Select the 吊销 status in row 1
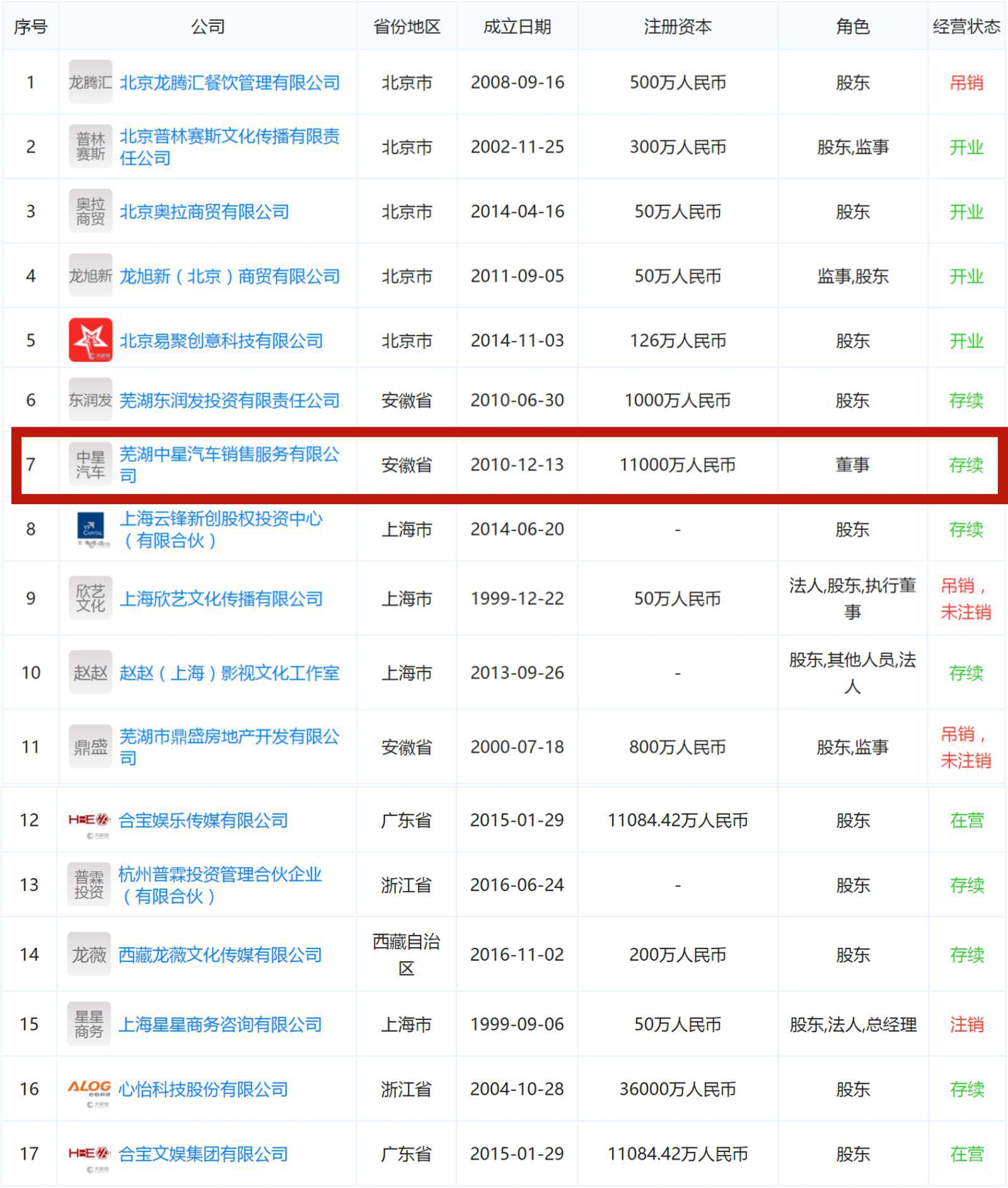The width and height of the screenshot is (1008, 1188). pos(966,83)
